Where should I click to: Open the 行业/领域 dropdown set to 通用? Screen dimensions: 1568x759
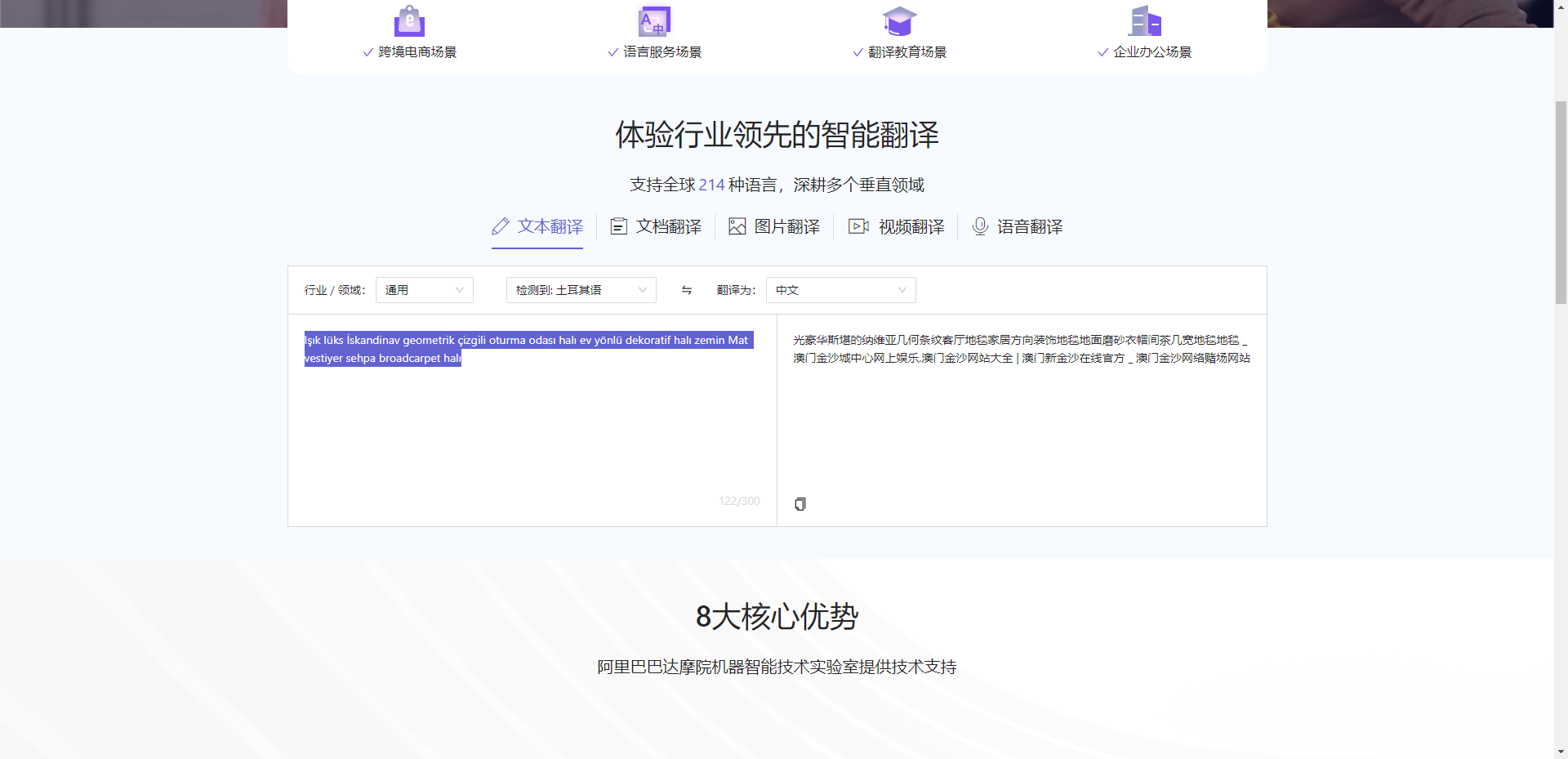pos(425,290)
